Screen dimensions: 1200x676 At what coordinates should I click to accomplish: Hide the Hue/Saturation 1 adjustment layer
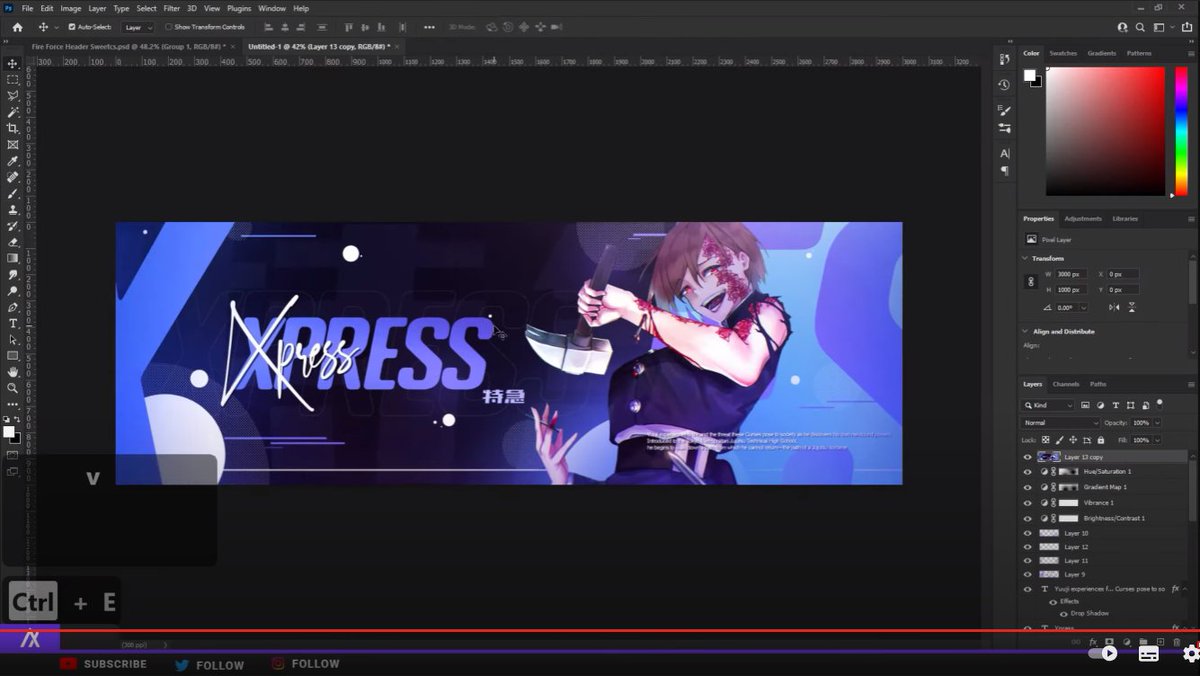(x=1027, y=471)
